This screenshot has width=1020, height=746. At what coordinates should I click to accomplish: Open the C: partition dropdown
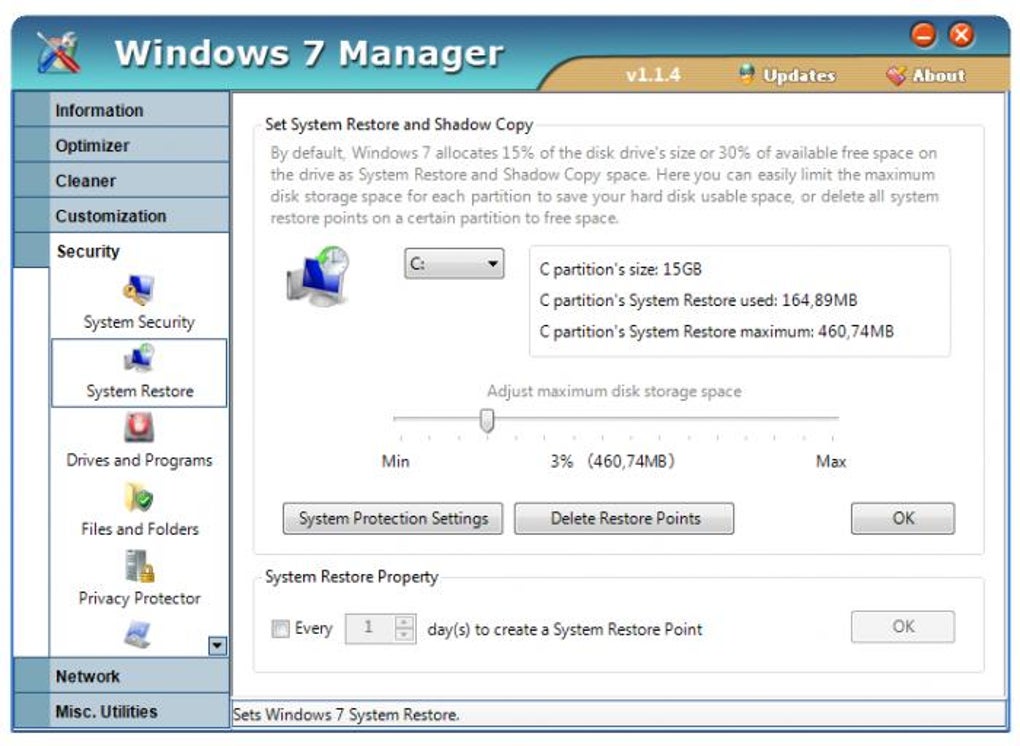(x=454, y=263)
